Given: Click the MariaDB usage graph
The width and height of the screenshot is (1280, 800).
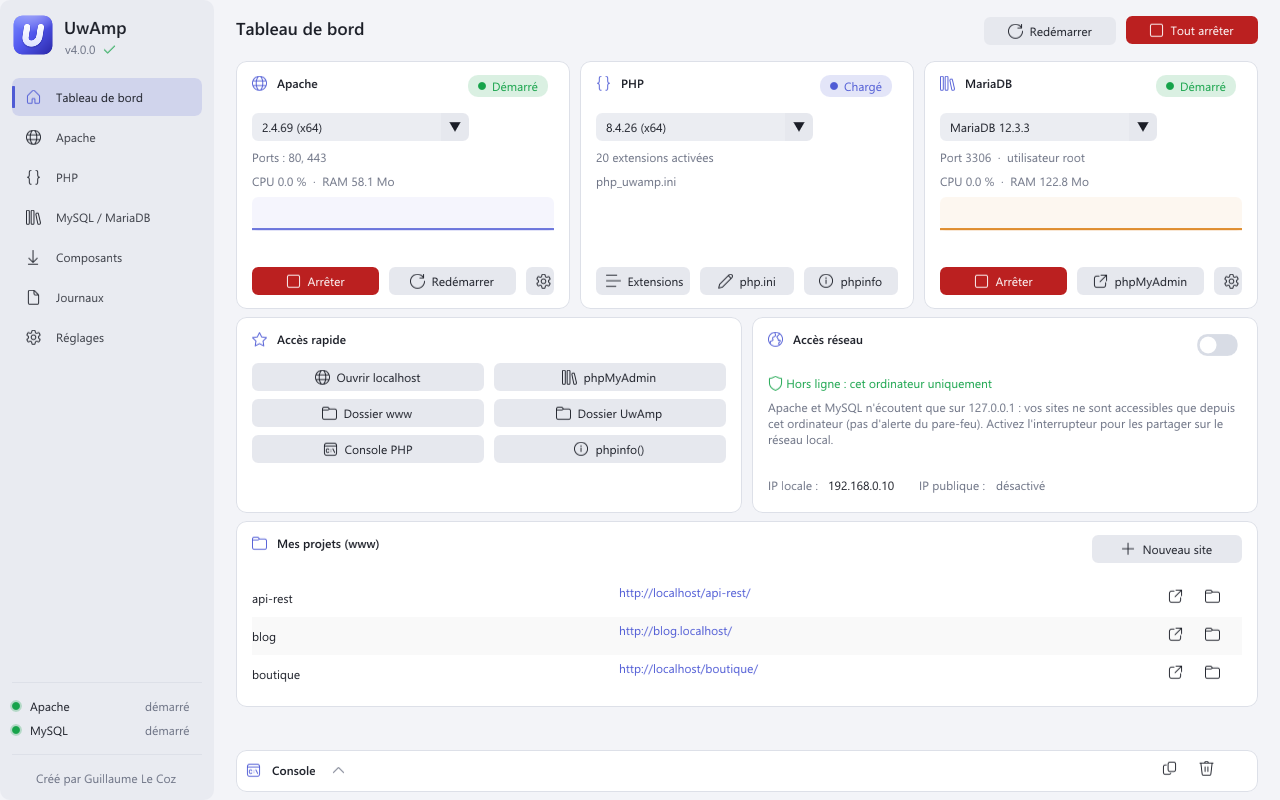Looking at the screenshot, I should point(1091,214).
